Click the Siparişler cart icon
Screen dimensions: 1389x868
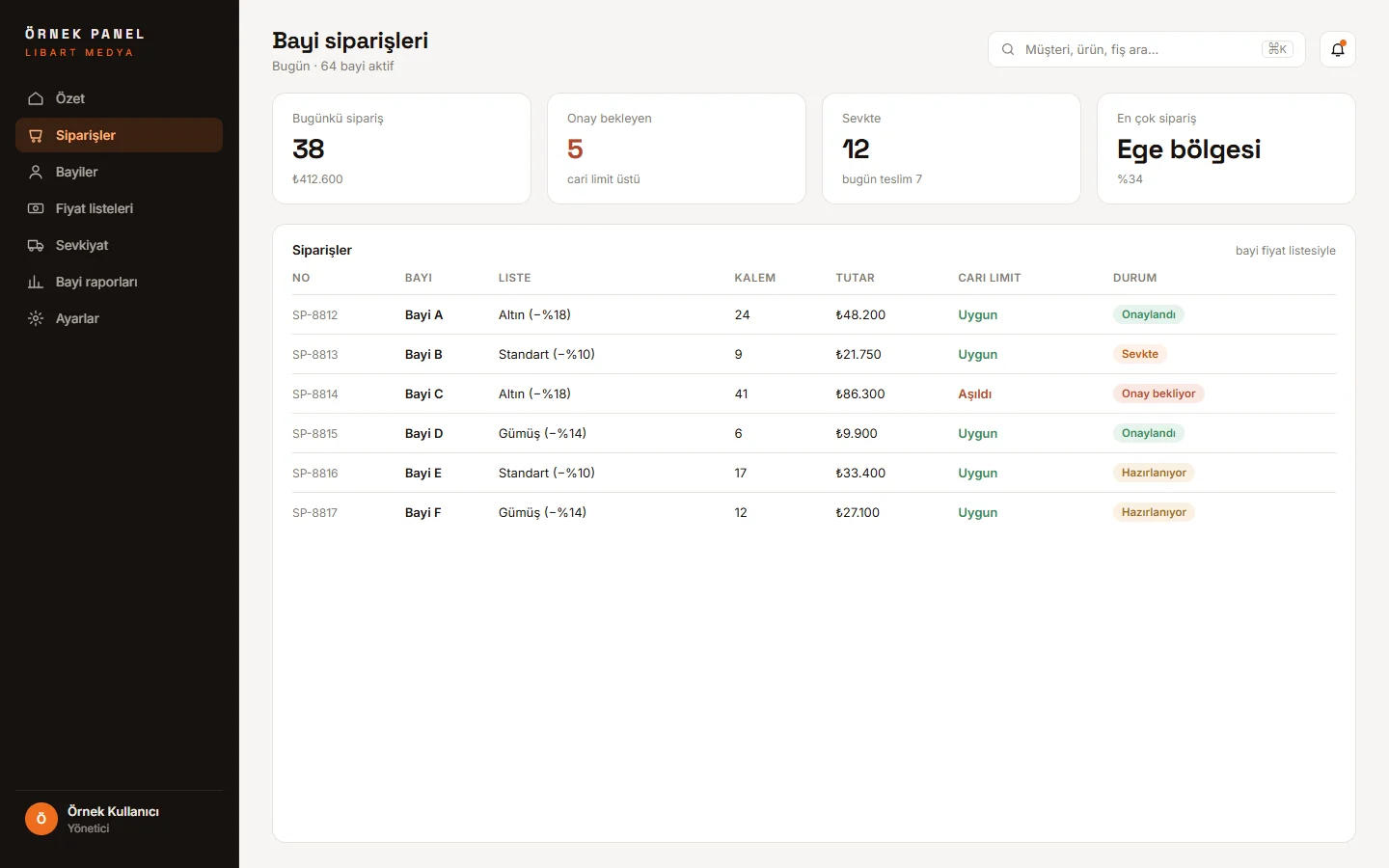36,135
